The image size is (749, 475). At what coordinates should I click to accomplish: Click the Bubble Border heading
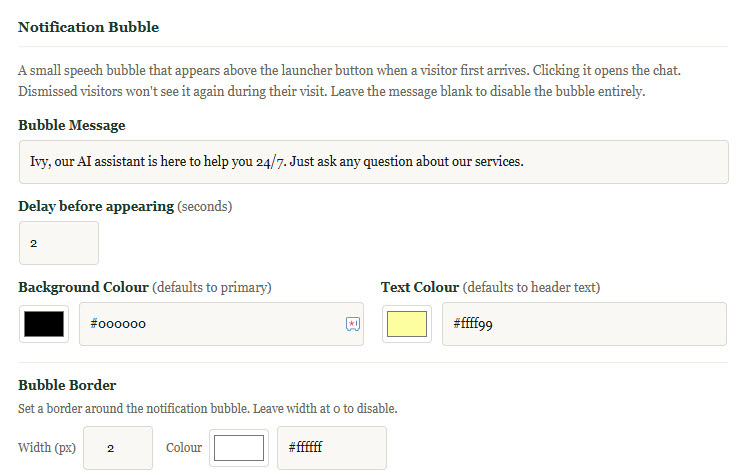click(67, 385)
